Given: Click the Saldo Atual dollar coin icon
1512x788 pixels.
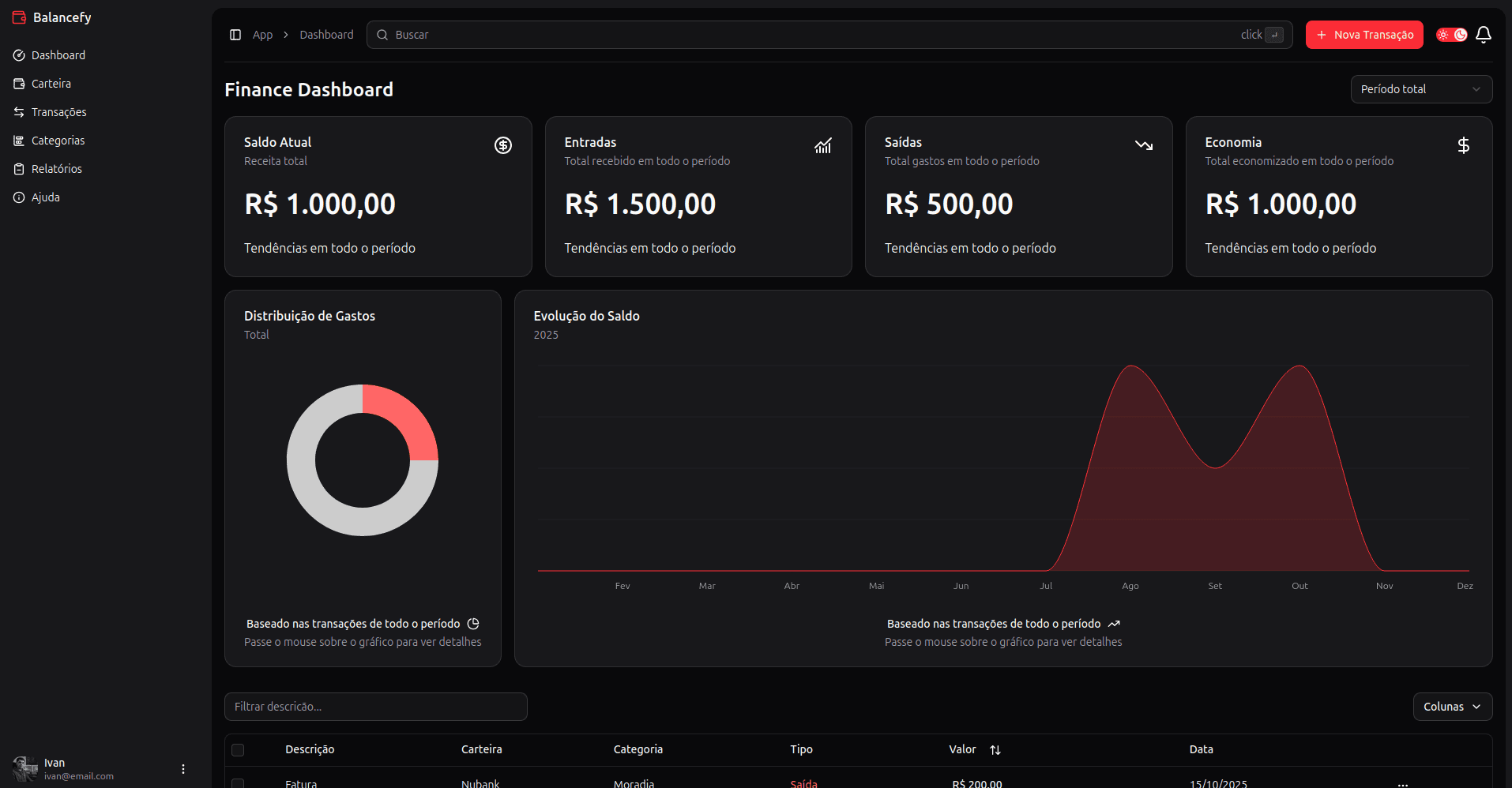Looking at the screenshot, I should (502, 145).
